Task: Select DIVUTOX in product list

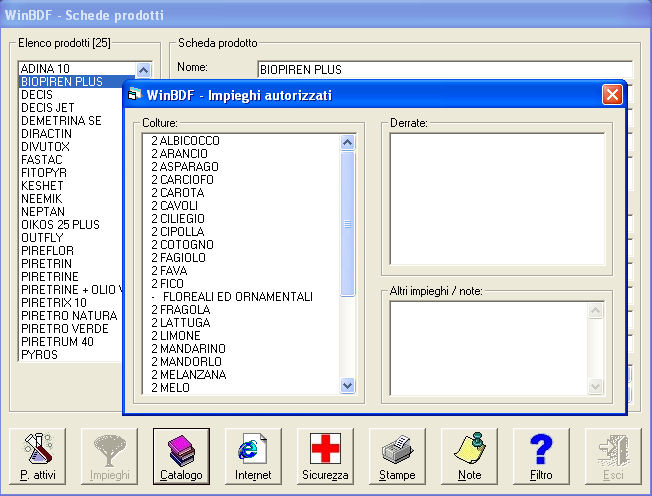Action: (x=71, y=146)
